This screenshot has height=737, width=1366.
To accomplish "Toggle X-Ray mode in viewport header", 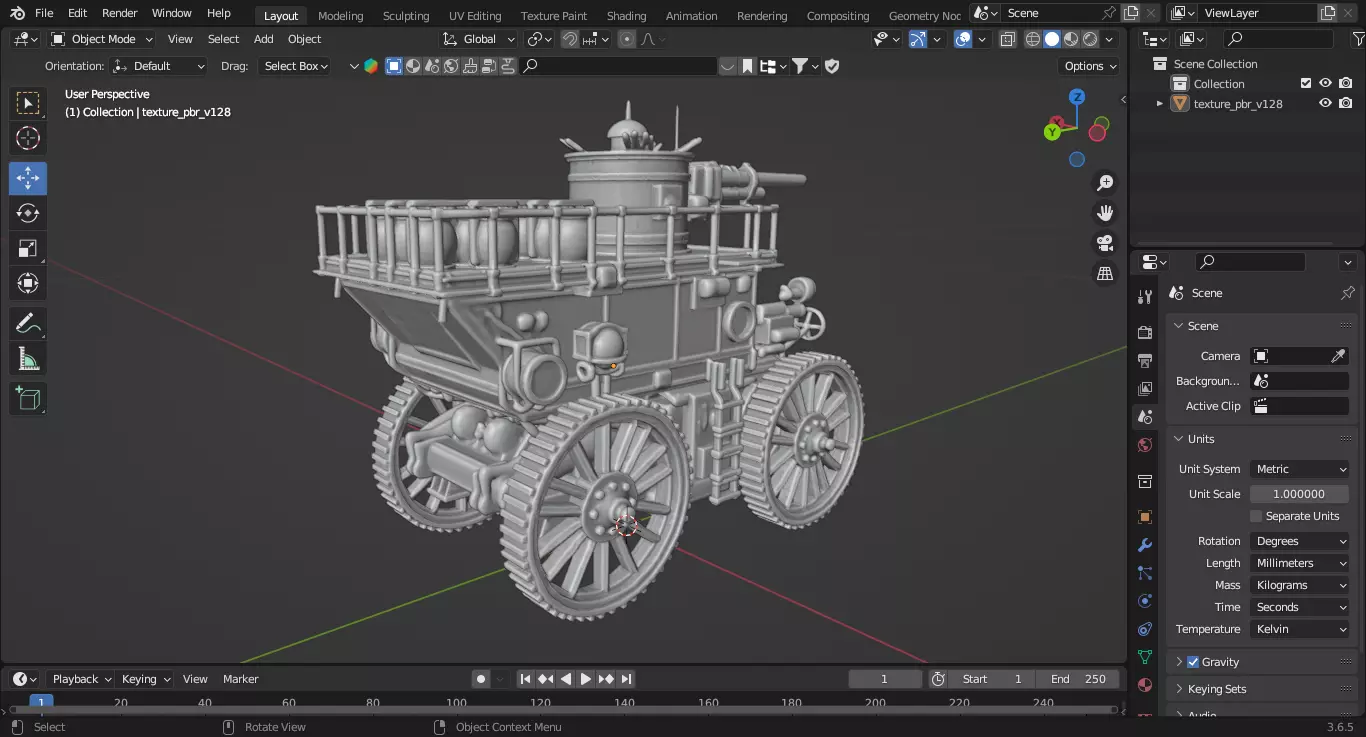I will (1007, 39).
